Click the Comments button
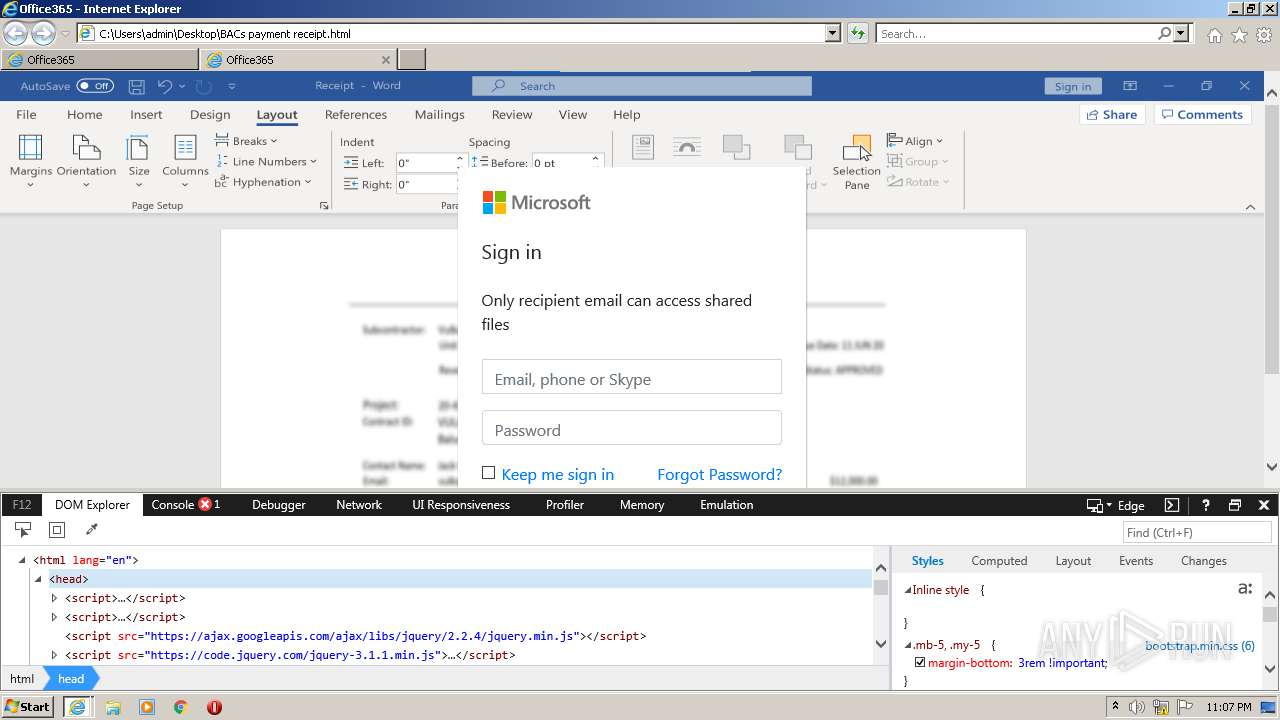 point(1204,114)
